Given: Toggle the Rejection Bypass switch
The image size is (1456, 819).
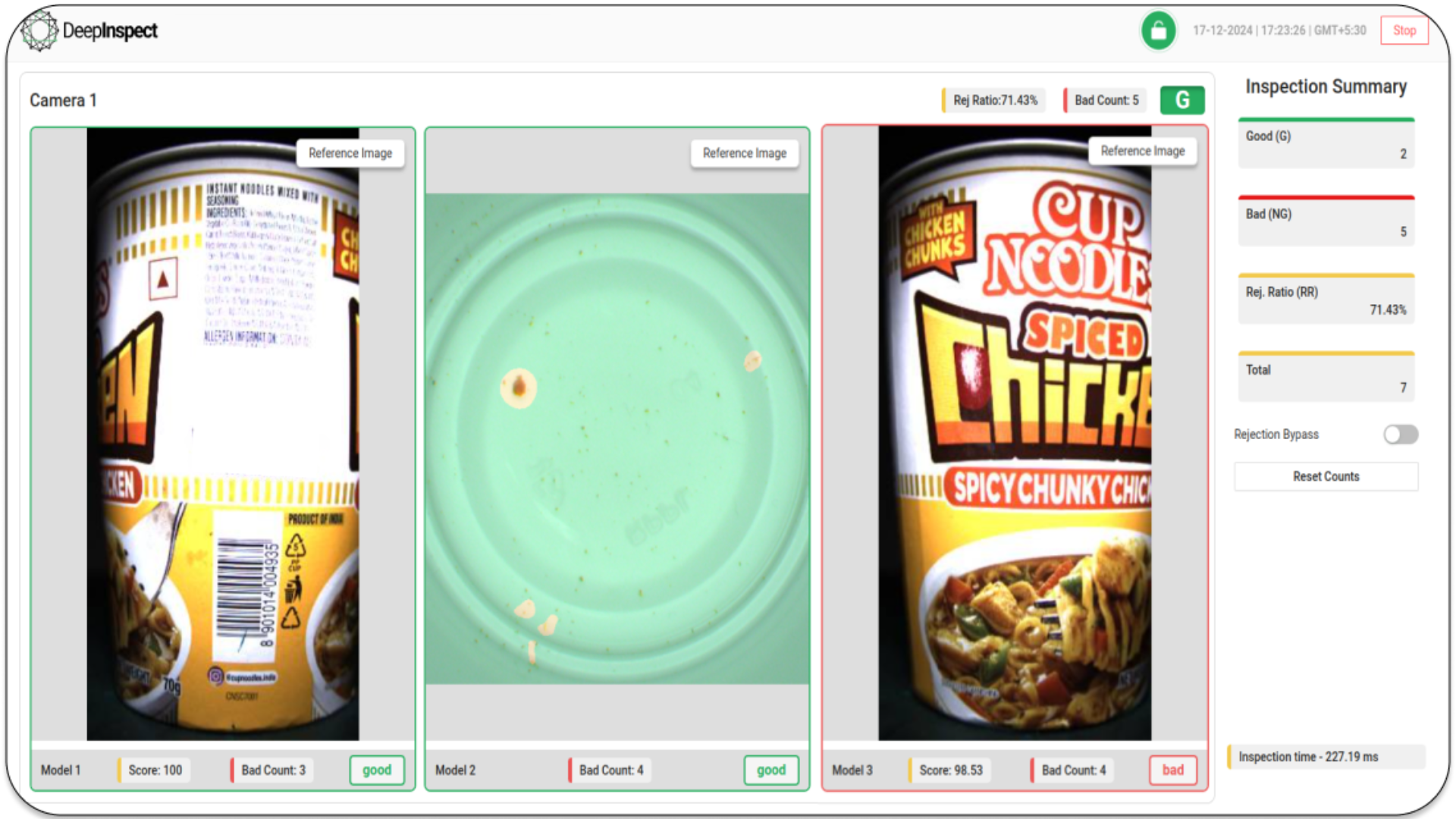Looking at the screenshot, I should click(1400, 434).
